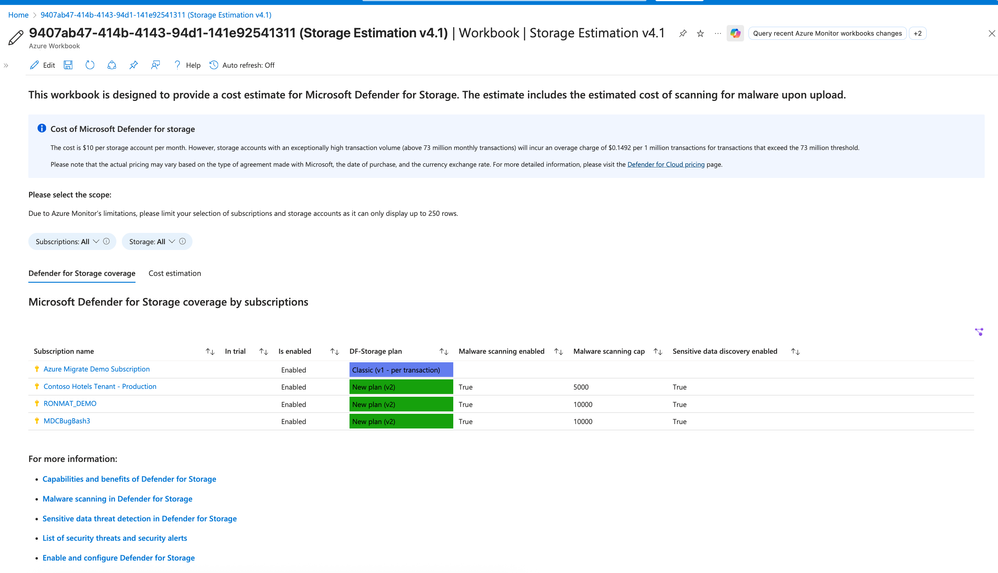Pin workbook using title bar pin icon
This screenshot has height=573, width=998.
tap(682, 34)
